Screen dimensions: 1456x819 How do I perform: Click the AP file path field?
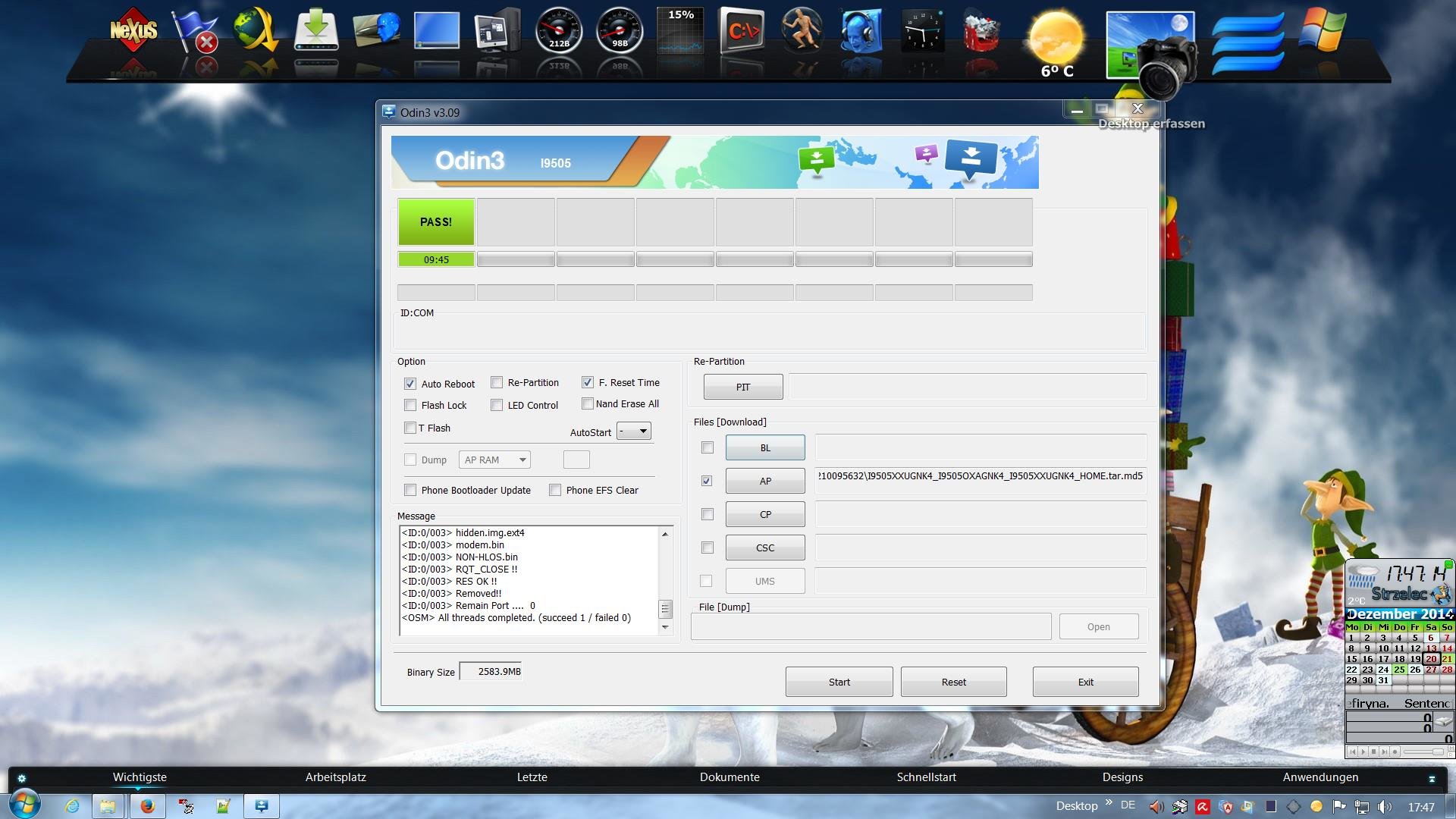click(x=981, y=481)
